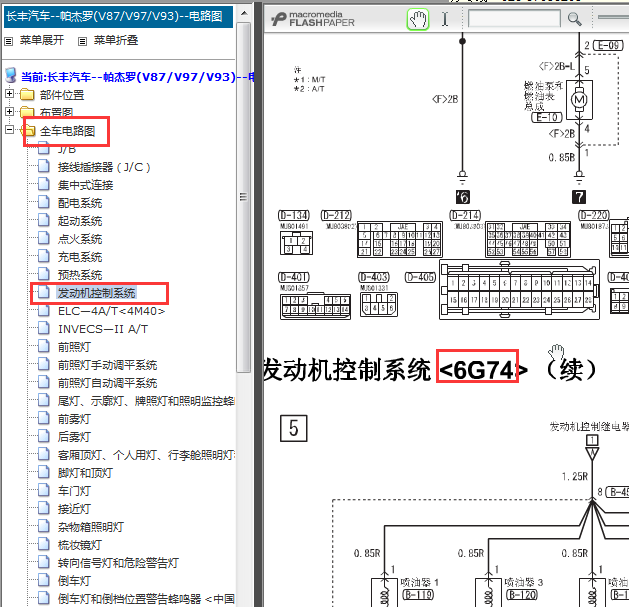Open the 前雾灯 document
629x607 pixels.
click(x=74, y=419)
